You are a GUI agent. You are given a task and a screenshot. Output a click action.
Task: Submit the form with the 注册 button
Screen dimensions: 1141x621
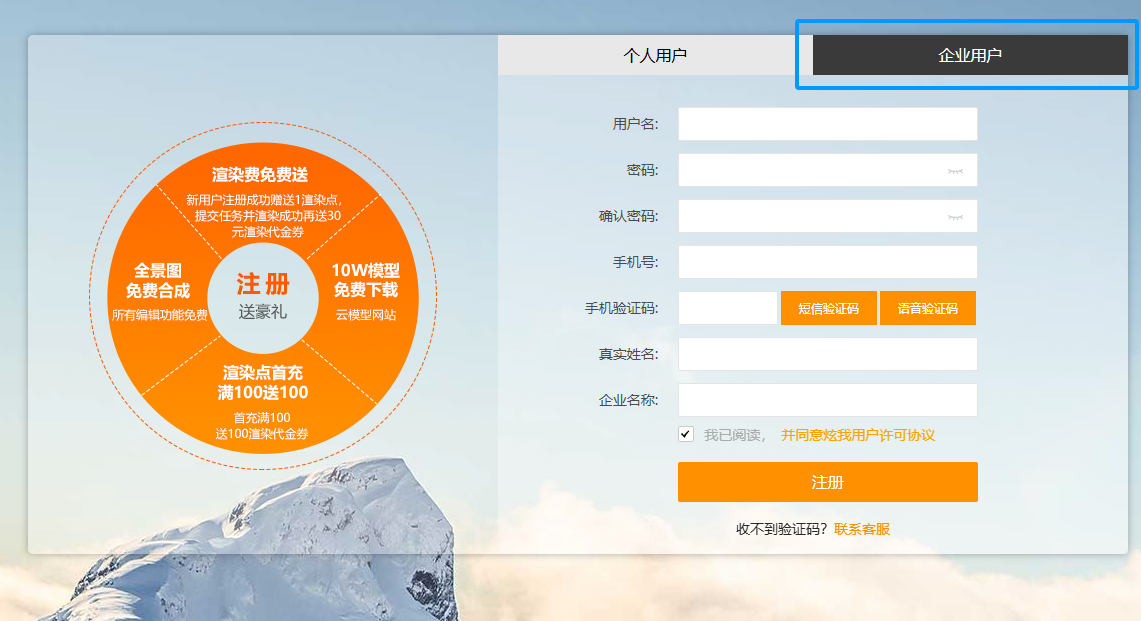827,482
